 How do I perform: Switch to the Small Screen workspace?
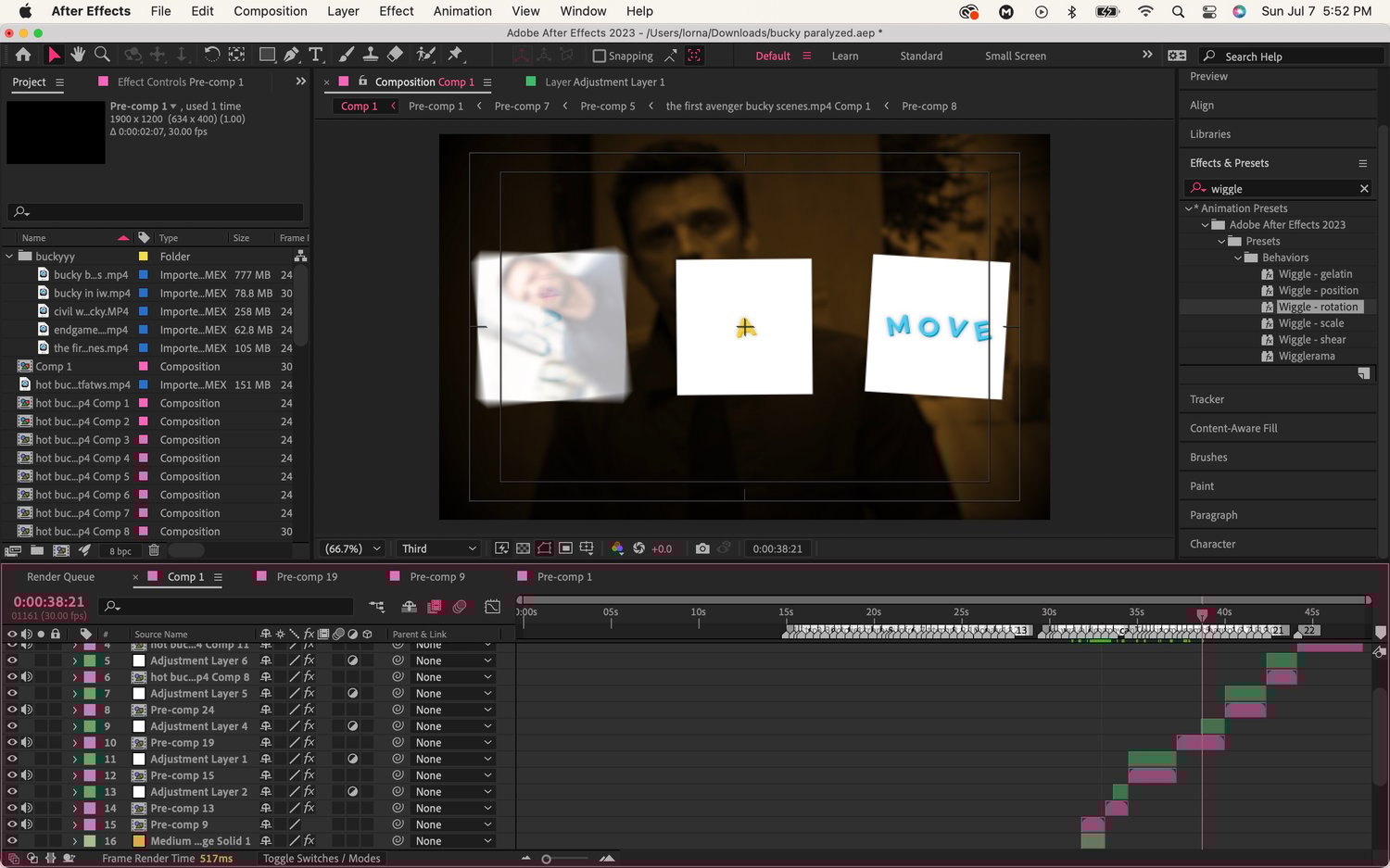[1016, 56]
